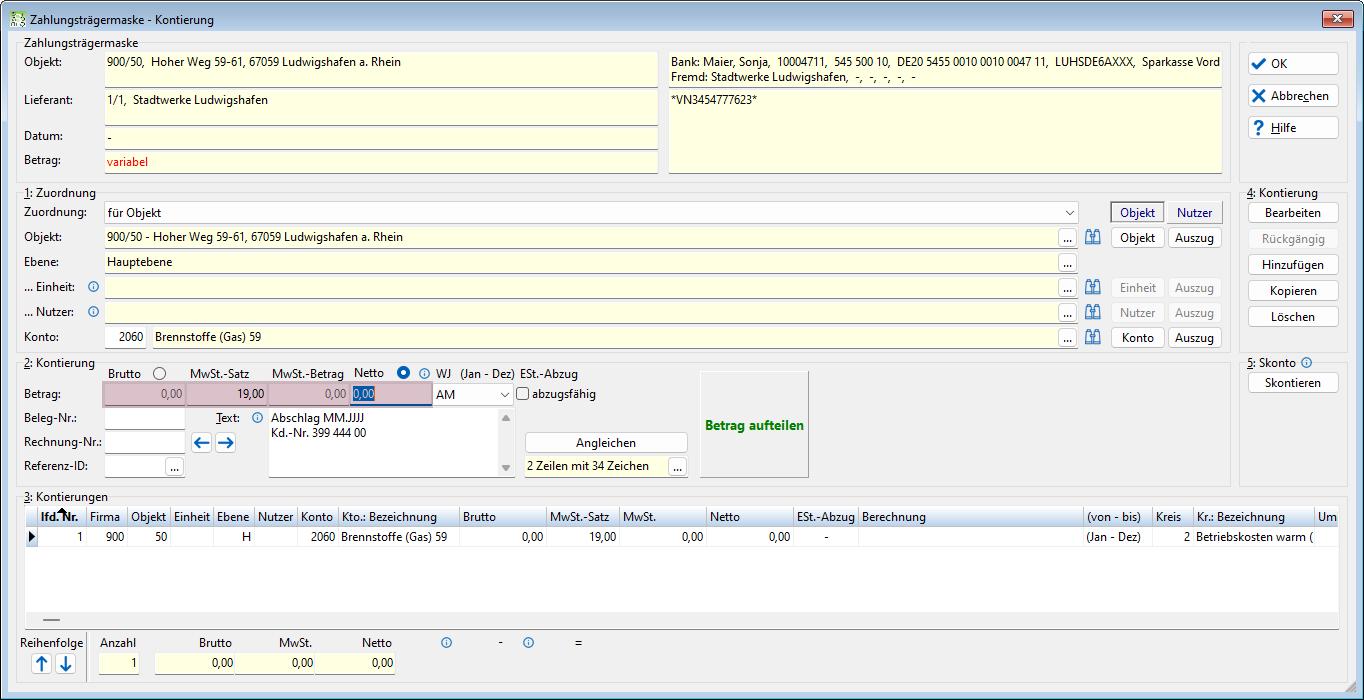Open the ellipsis browser for Ebene field
The height and width of the screenshot is (700, 1364).
tap(1068, 263)
